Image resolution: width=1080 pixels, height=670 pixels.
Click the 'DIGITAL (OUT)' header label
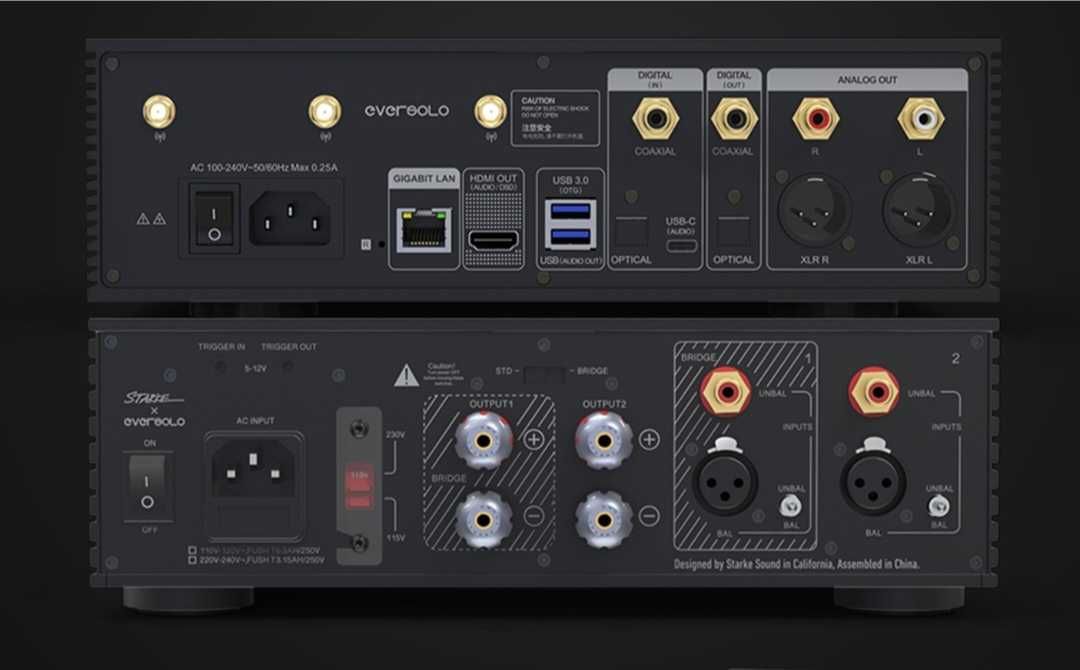(x=734, y=78)
